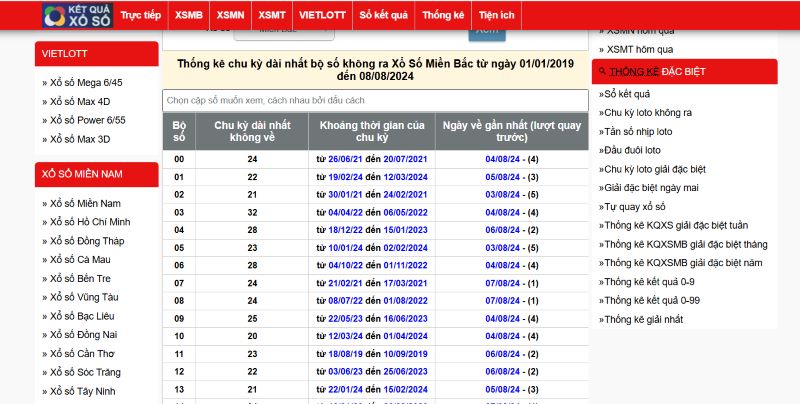Click the number pair search input field

(x=375, y=100)
